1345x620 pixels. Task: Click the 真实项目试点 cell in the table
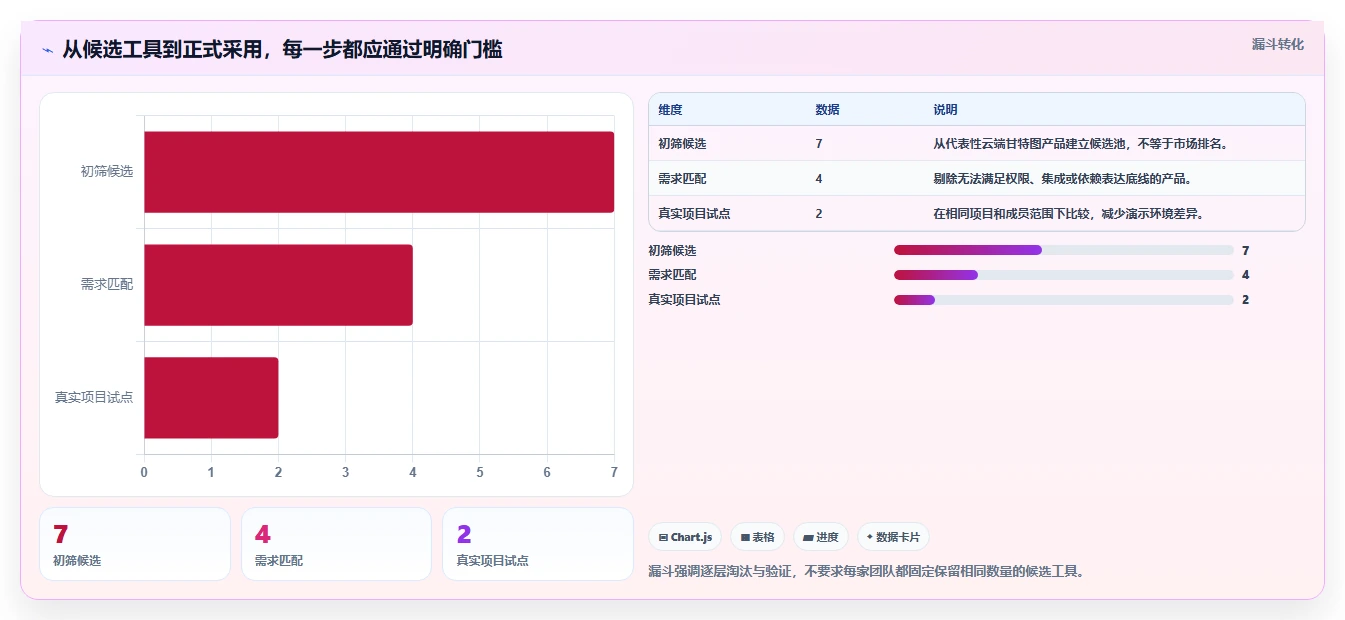coord(694,213)
